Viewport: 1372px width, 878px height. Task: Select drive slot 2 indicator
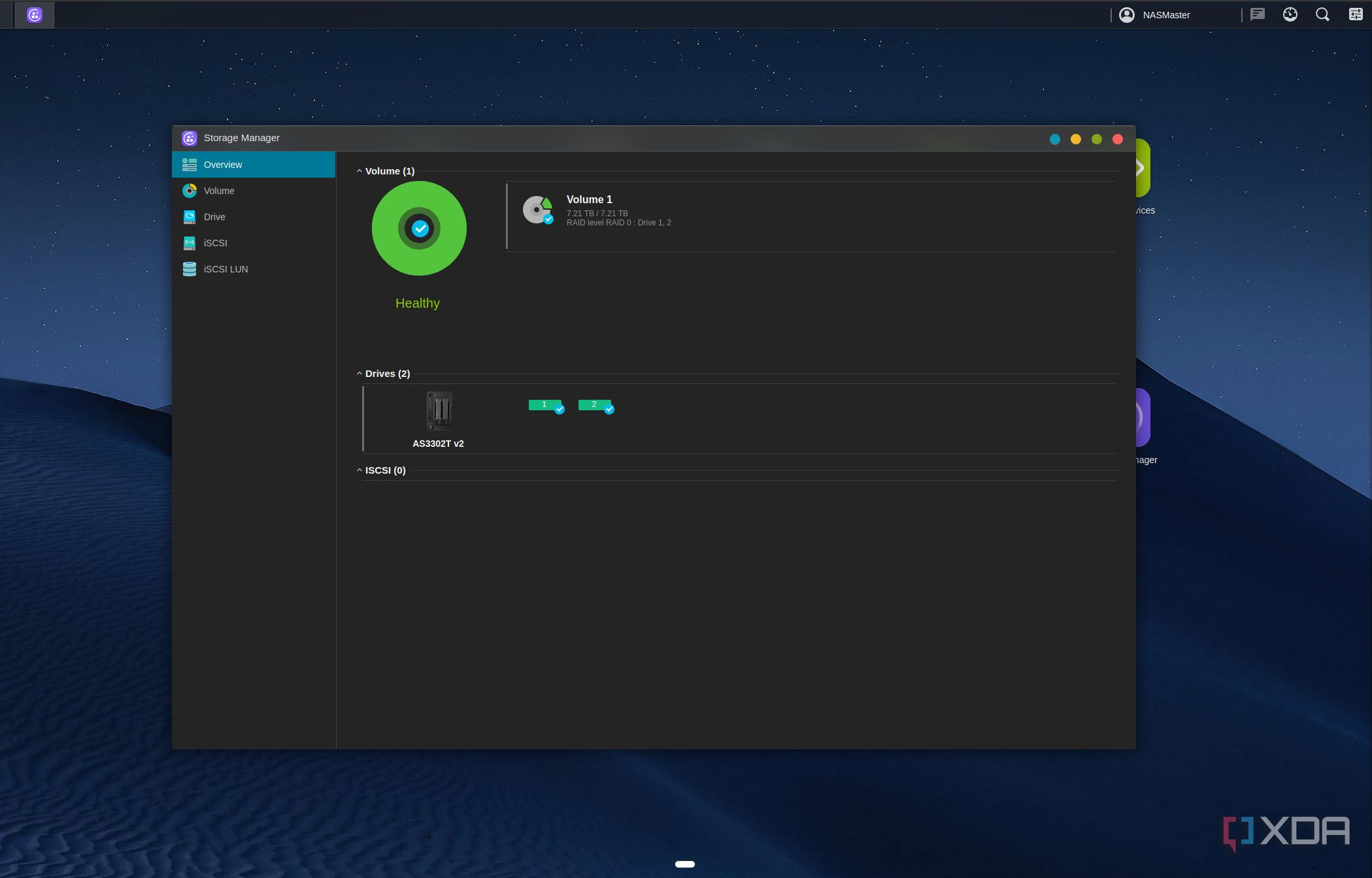coord(595,406)
